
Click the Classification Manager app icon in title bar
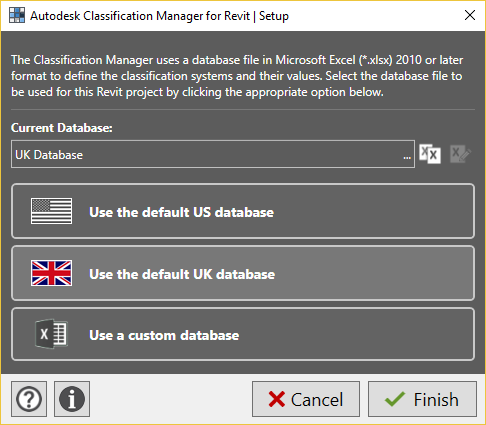click(17, 15)
